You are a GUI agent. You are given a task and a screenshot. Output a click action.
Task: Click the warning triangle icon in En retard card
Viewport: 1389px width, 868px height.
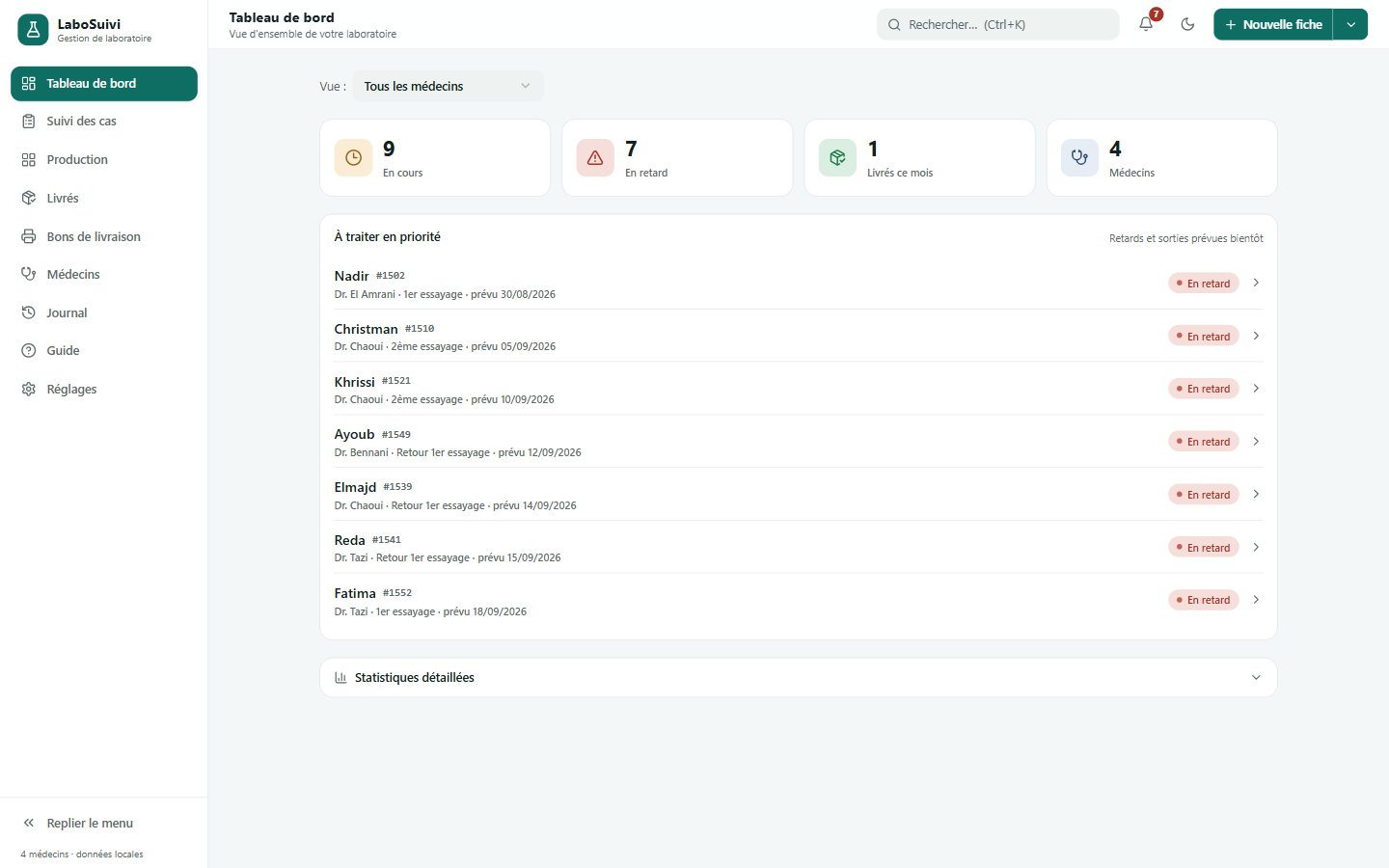[595, 158]
